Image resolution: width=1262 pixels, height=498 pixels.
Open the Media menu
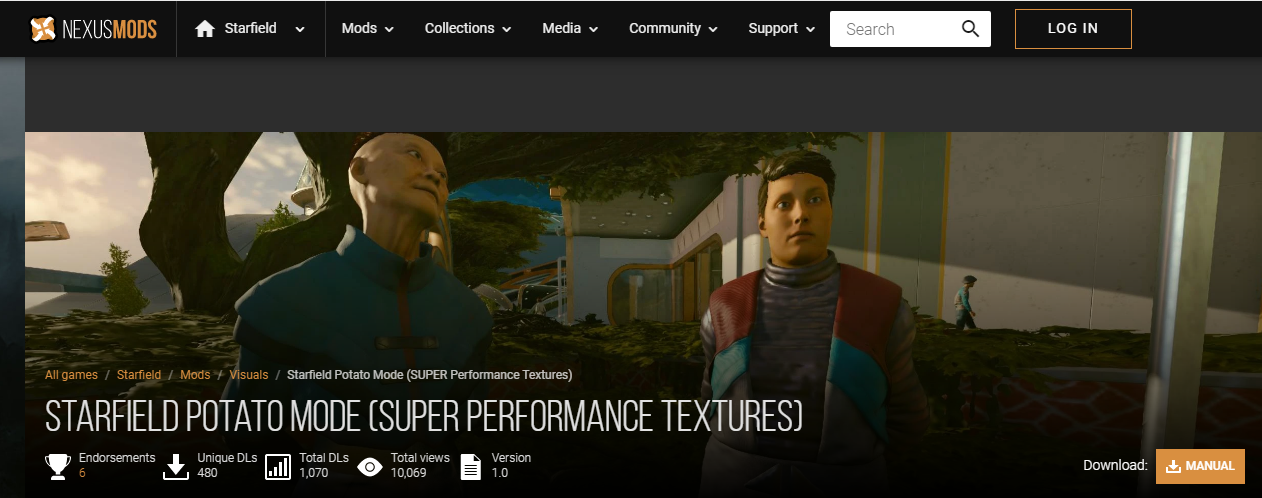point(570,29)
